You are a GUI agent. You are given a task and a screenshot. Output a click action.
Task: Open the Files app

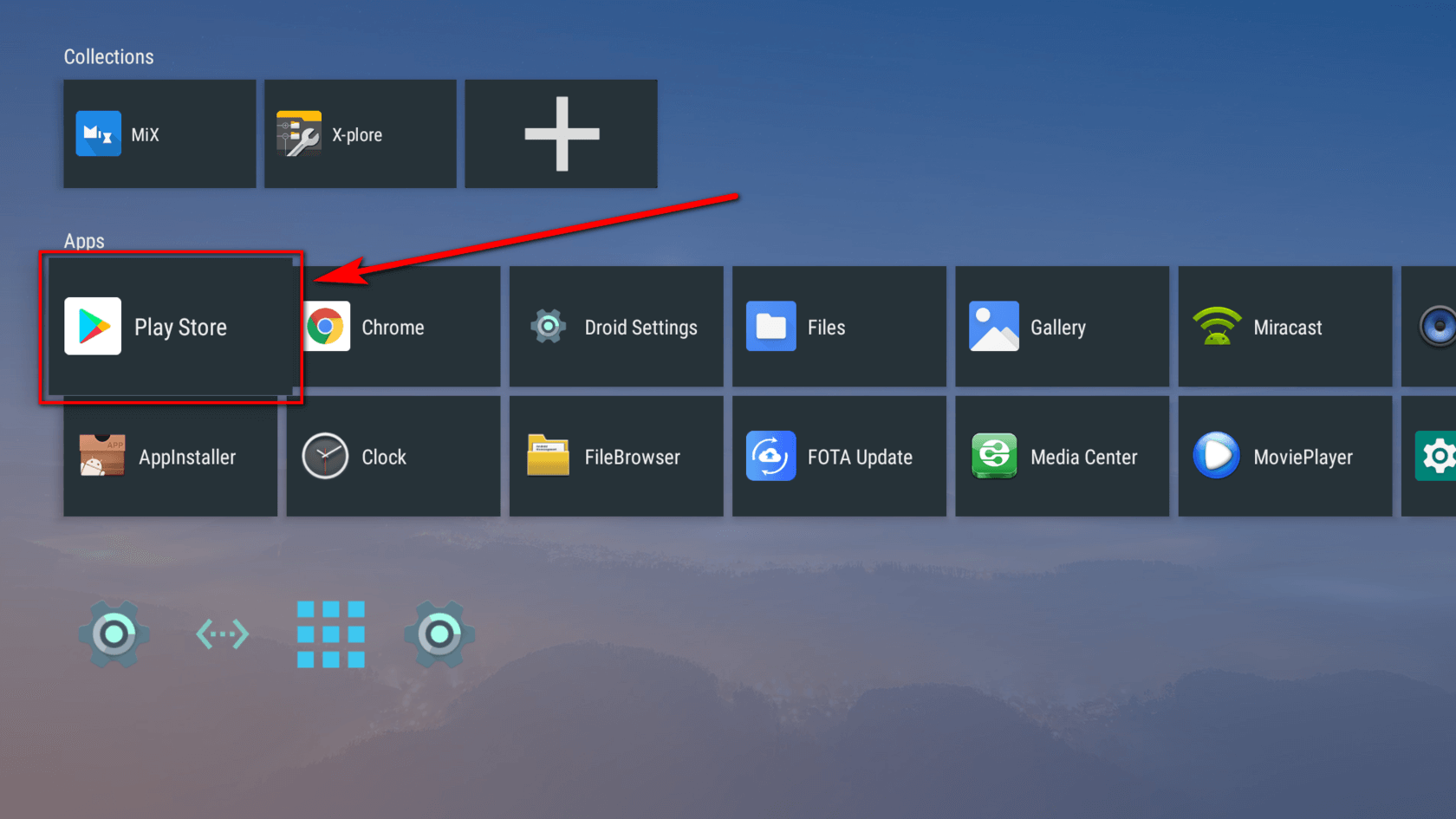pyautogui.click(x=838, y=327)
